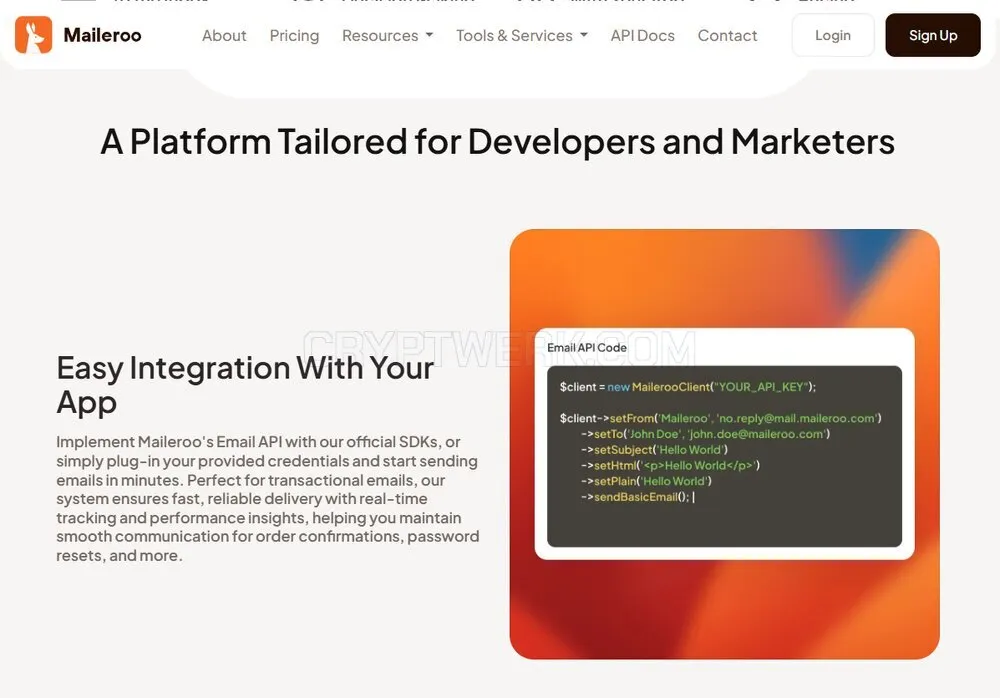Click the paragraph about Maileroo's Email API
Screen dimensions: 1000x698
point(268,498)
